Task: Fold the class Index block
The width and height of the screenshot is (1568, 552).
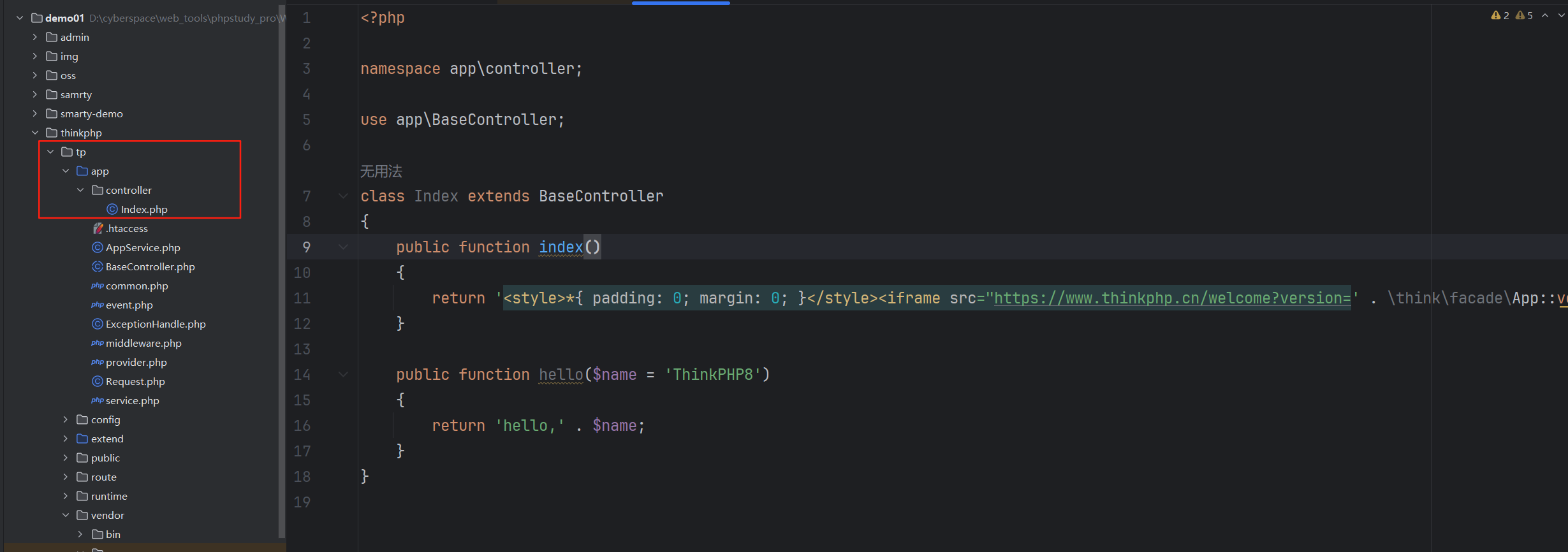Action: (343, 196)
